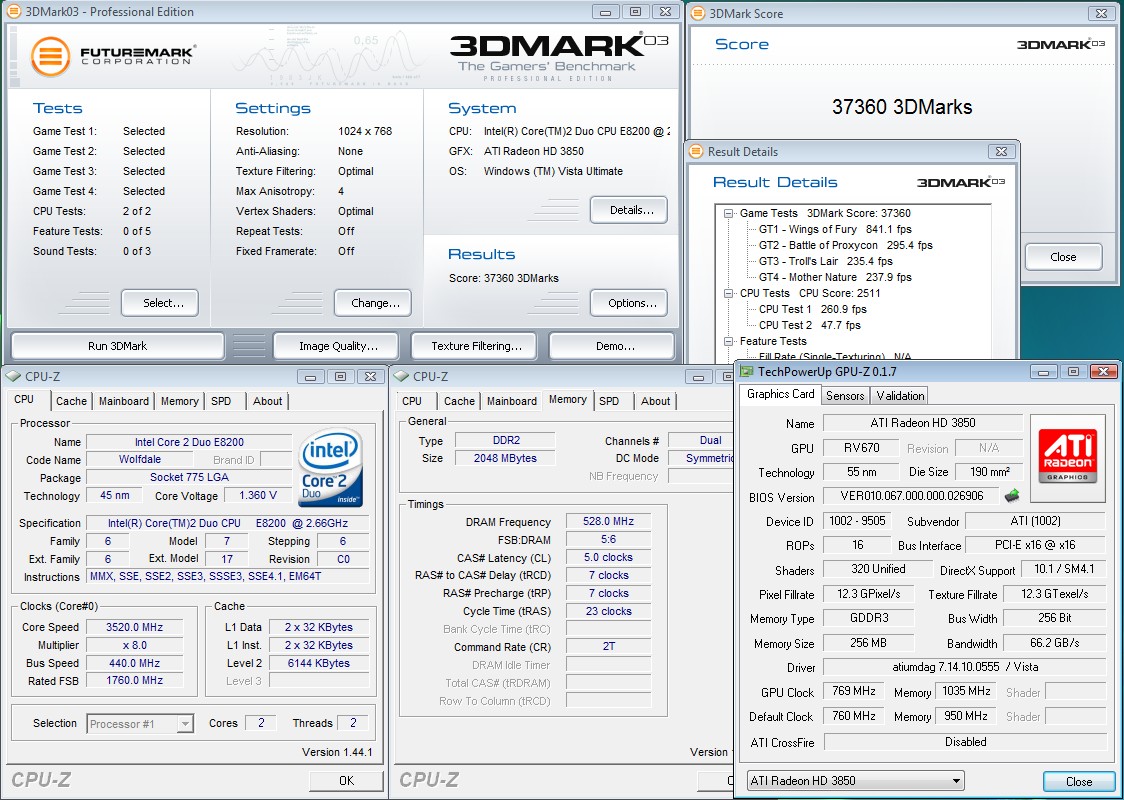Click the results Options... button
The width and height of the screenshot is (1124, 800).
point(629,303)
